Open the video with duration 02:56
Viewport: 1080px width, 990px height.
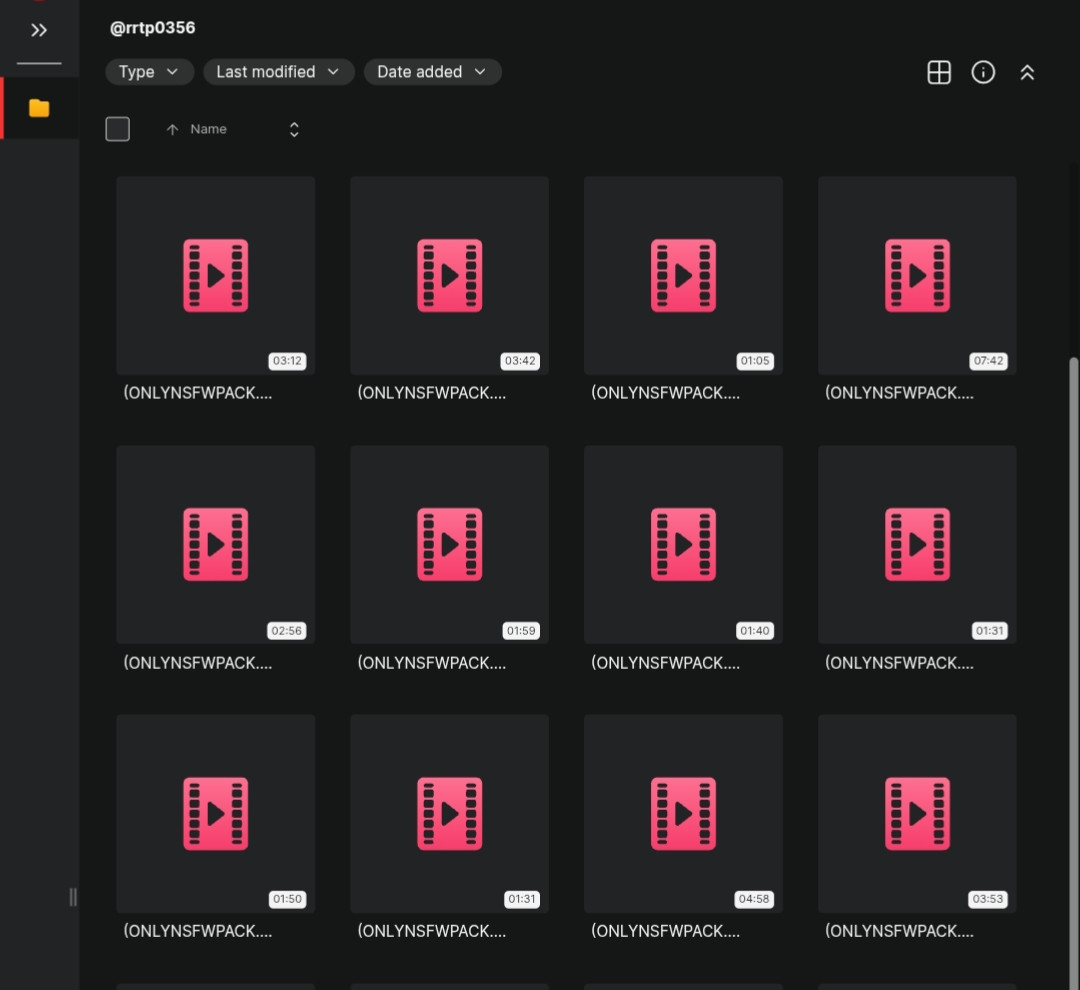pos(216,545)
